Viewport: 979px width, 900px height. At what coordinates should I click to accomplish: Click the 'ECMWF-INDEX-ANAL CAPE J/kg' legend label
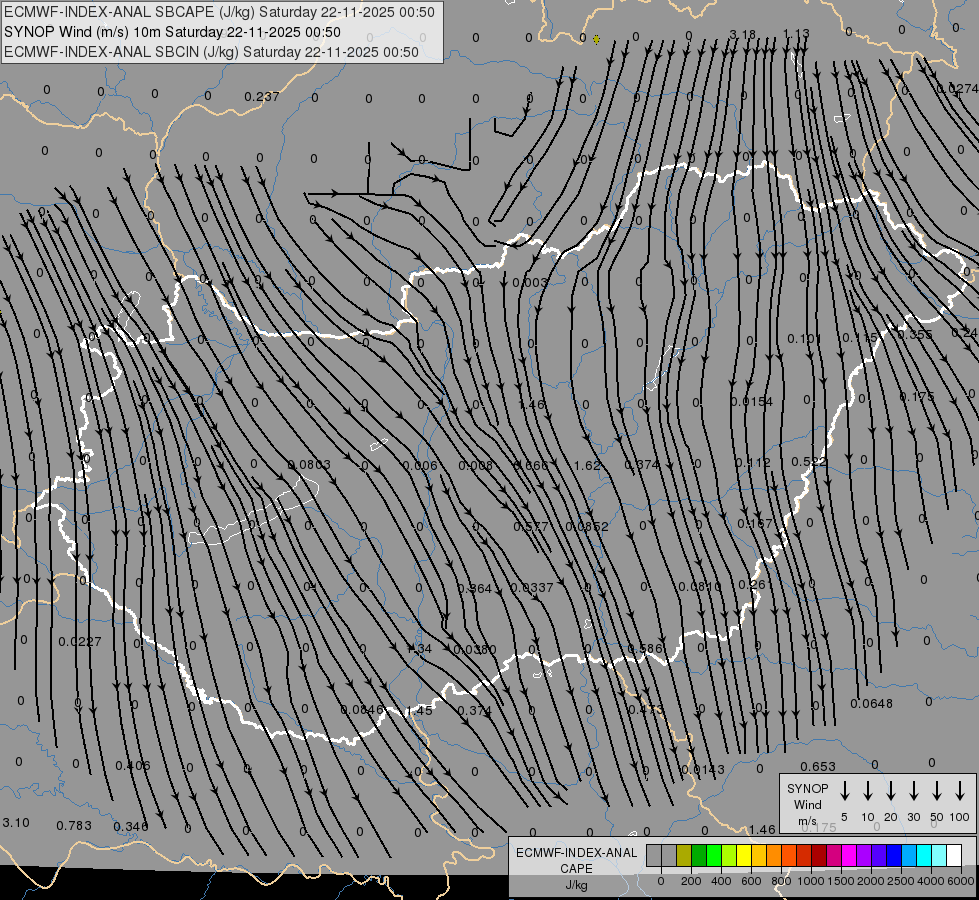click(576, 868)
